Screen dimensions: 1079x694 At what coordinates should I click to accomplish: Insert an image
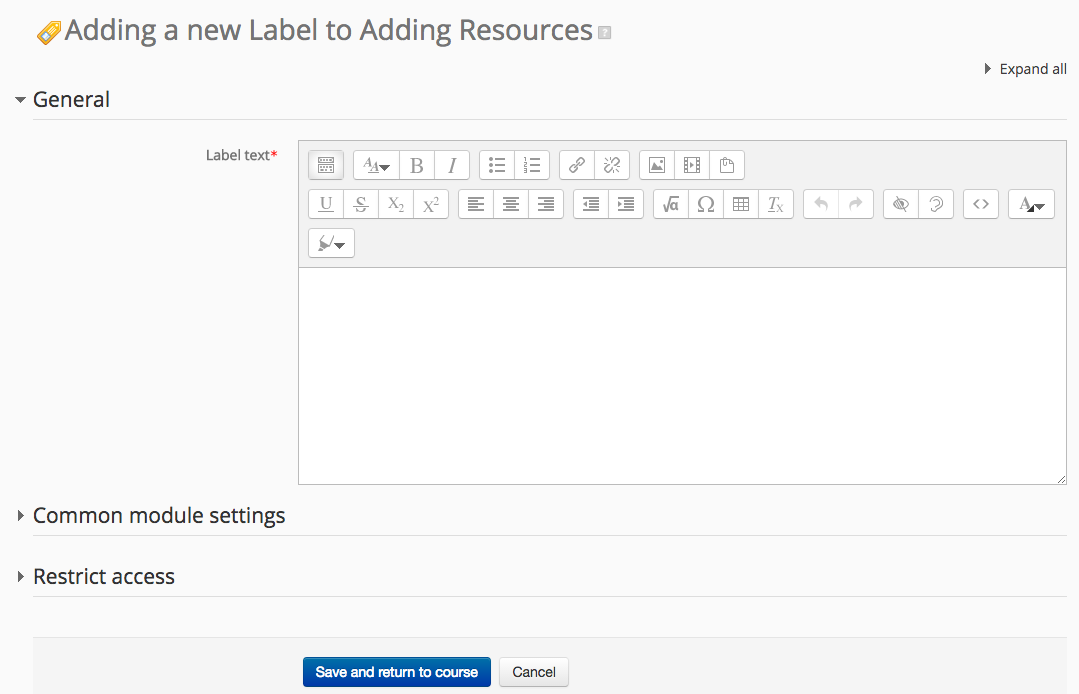[x=657, y=165]
